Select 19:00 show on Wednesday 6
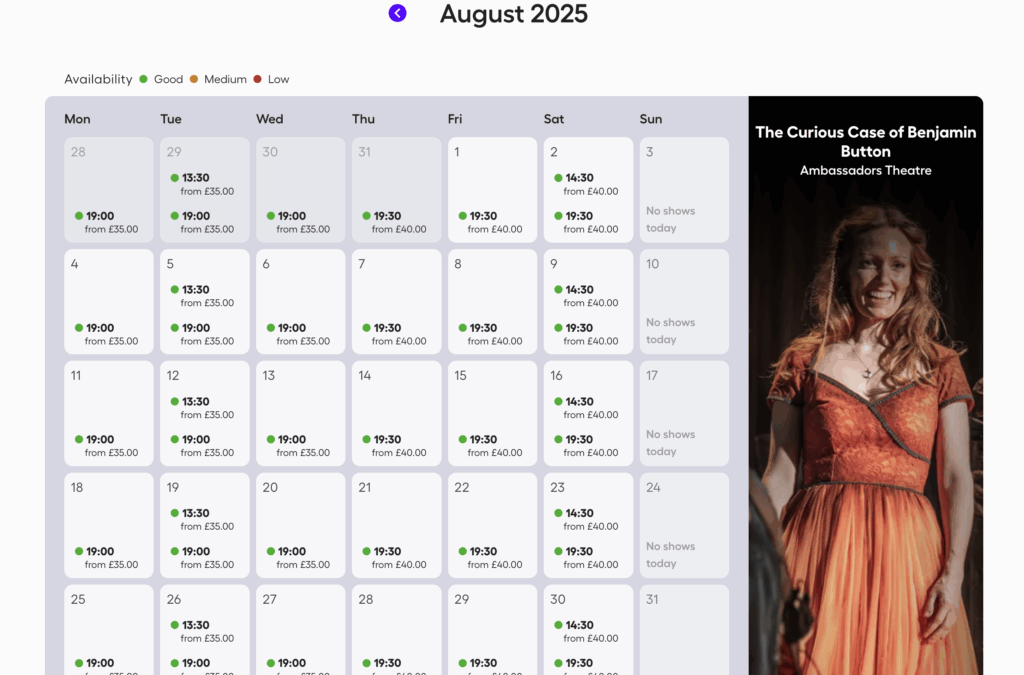The width and height of the screenshot is (1024, 675). click(298, 334)
